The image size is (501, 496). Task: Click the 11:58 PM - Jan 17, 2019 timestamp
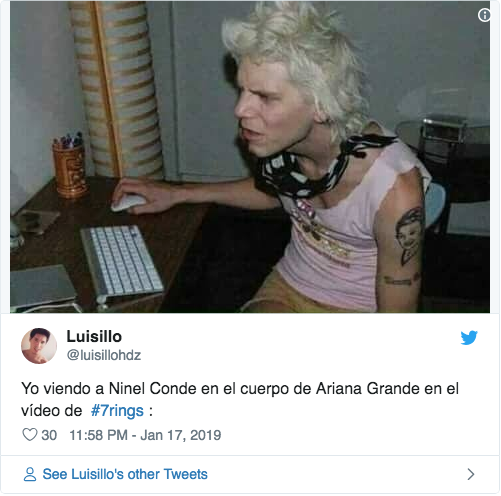(x=145, y=435)
